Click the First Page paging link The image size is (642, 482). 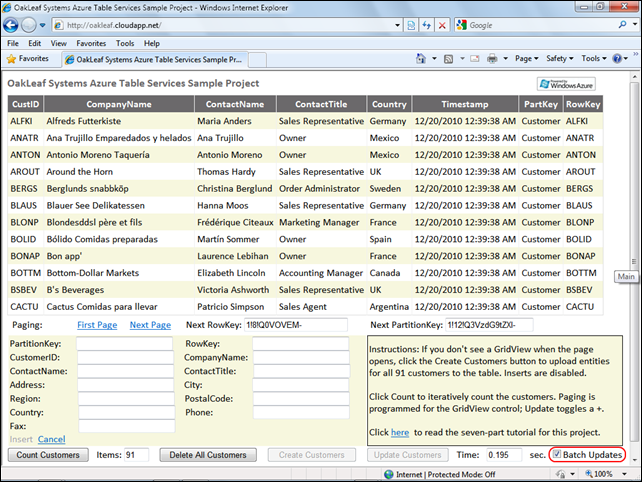(97, 325)
